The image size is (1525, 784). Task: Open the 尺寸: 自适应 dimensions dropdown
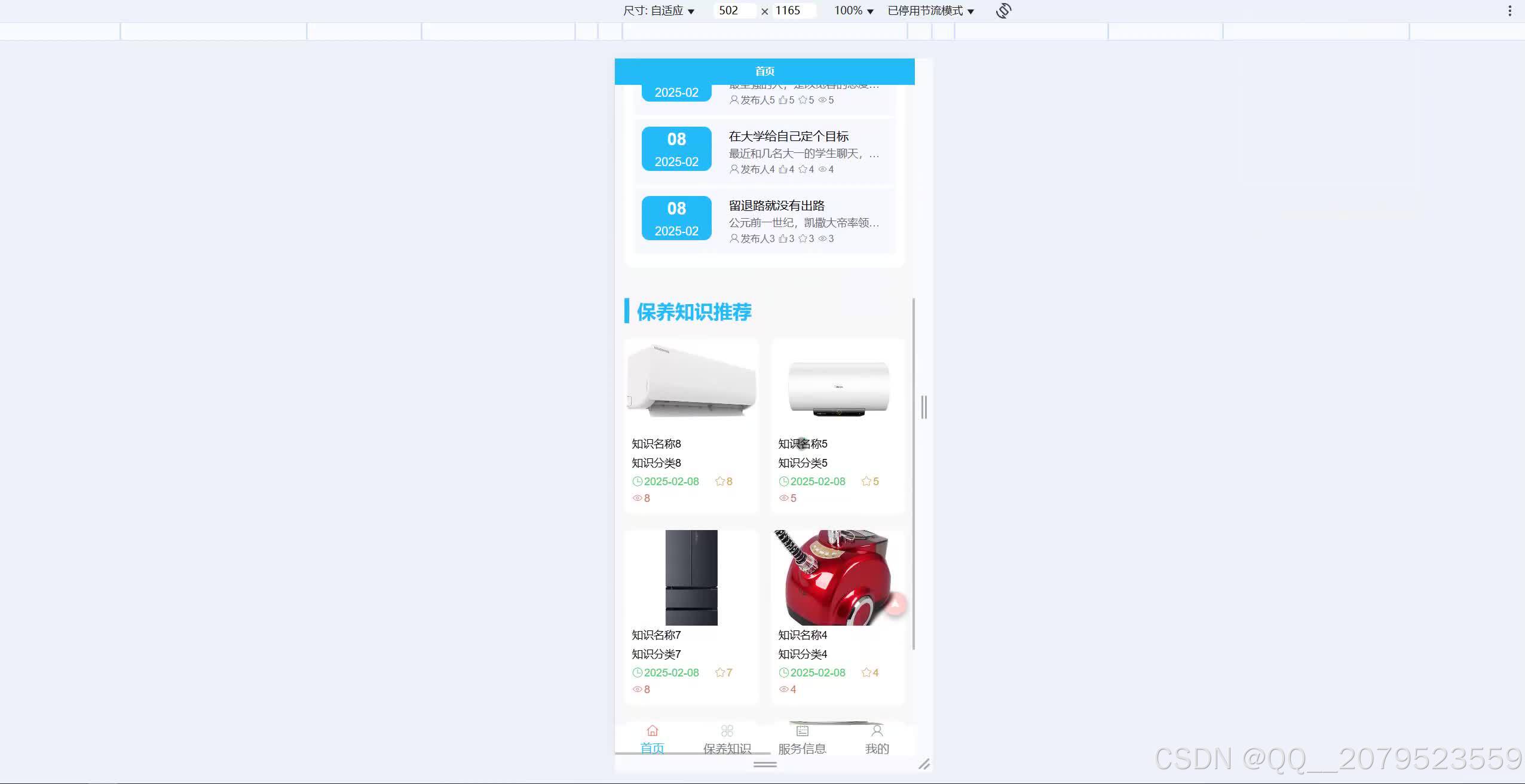coord(659,11)
